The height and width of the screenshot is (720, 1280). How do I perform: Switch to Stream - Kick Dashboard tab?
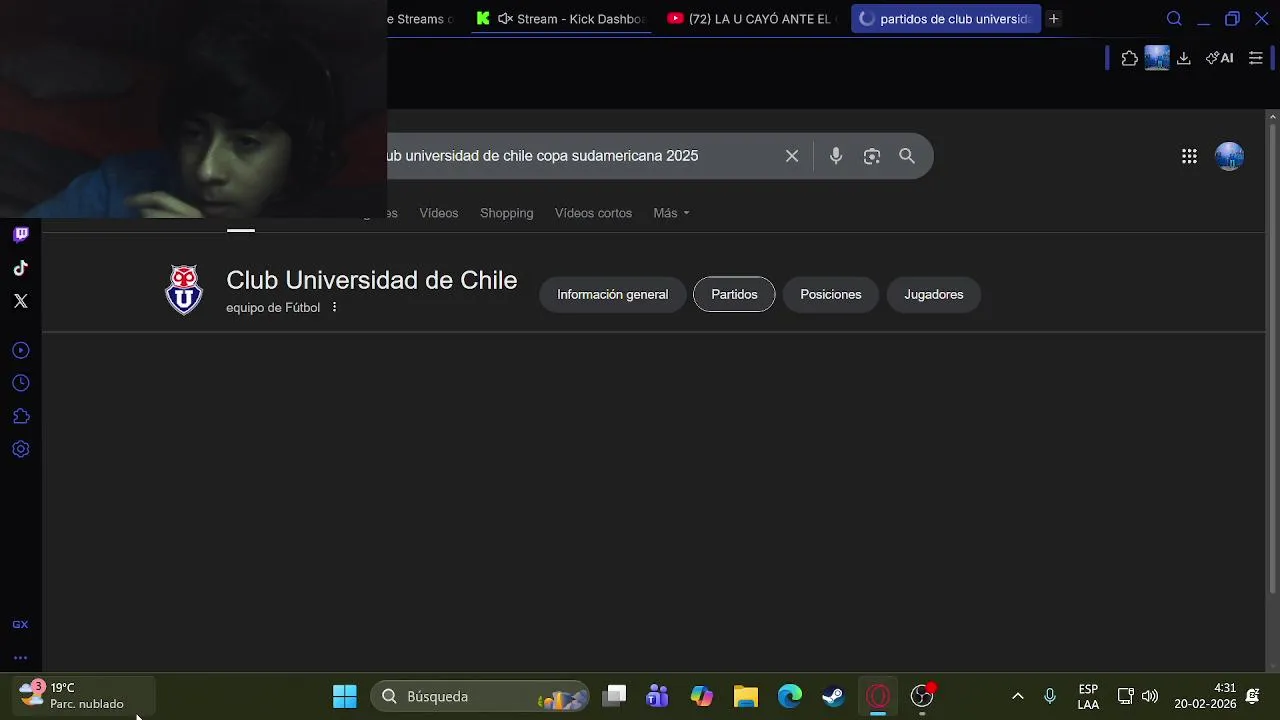coord(562,19)
